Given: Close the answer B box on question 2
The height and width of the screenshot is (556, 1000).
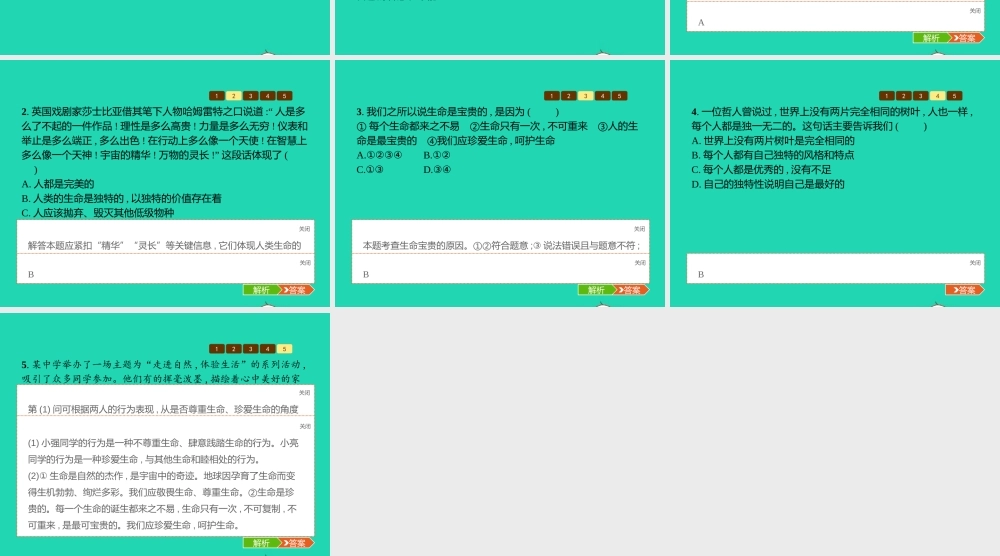Looking at the screenshot, I should pyautogui.click(x=305, y=263).
